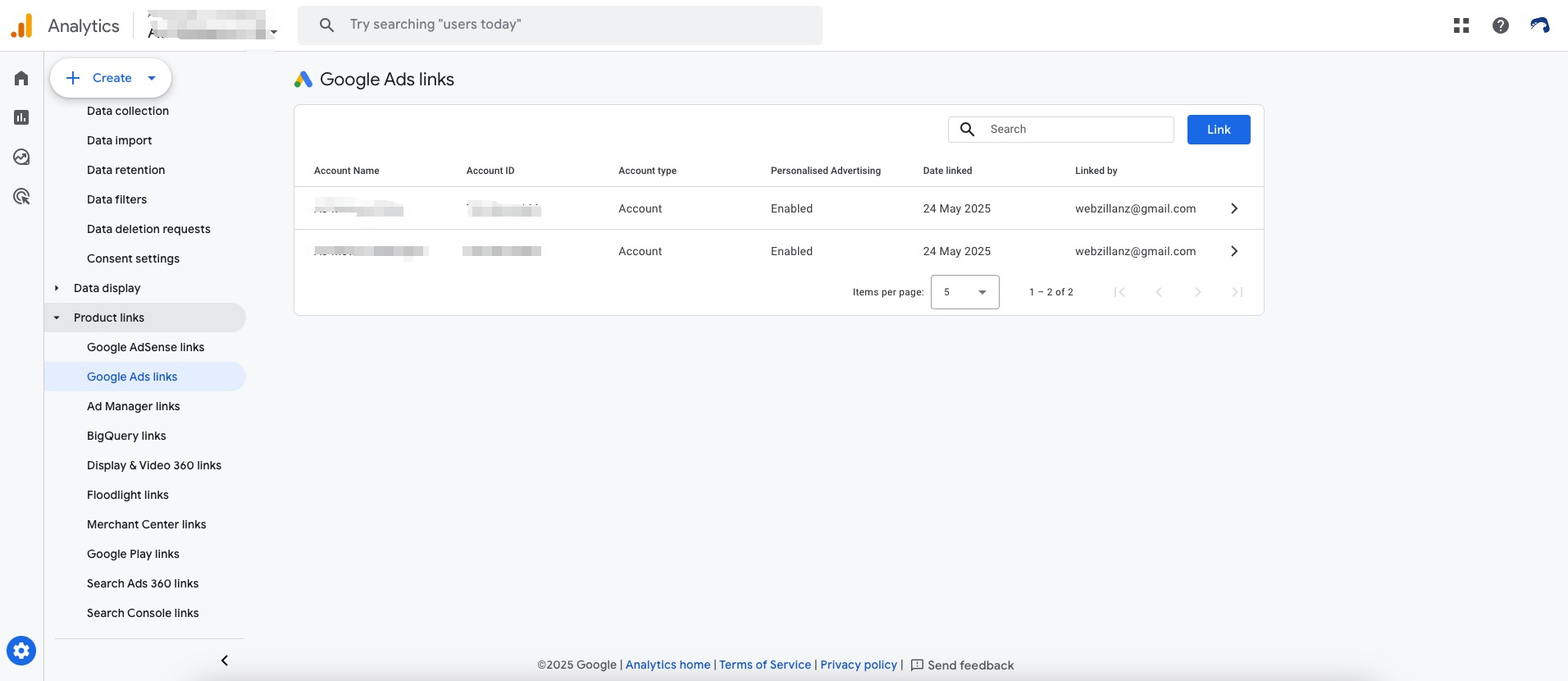
Task: Go to the last page of results
Action: tap(1238, 292)
